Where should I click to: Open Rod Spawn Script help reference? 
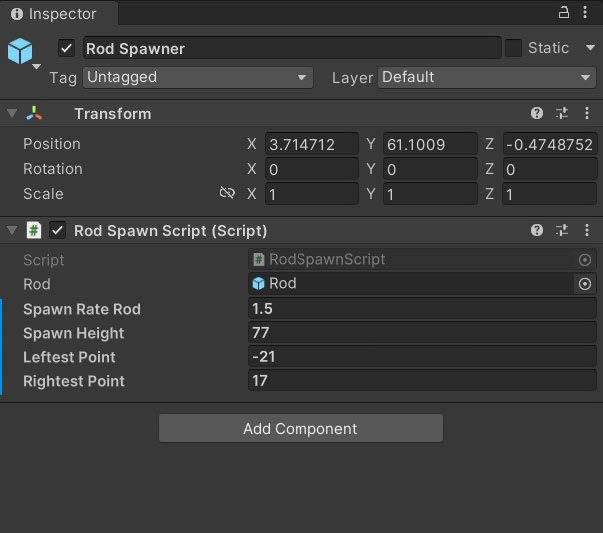pyautogui.click(x=537, y=231)
